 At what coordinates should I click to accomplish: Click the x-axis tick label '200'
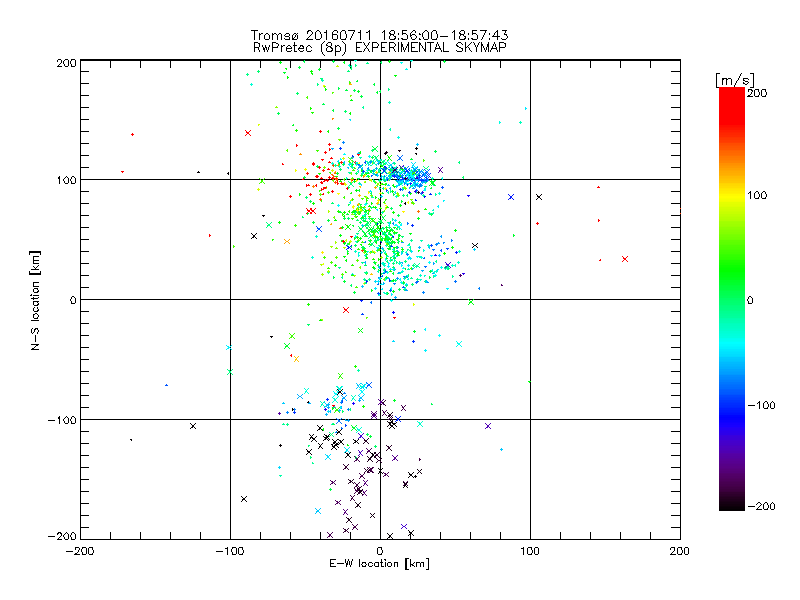pos(680,551)
